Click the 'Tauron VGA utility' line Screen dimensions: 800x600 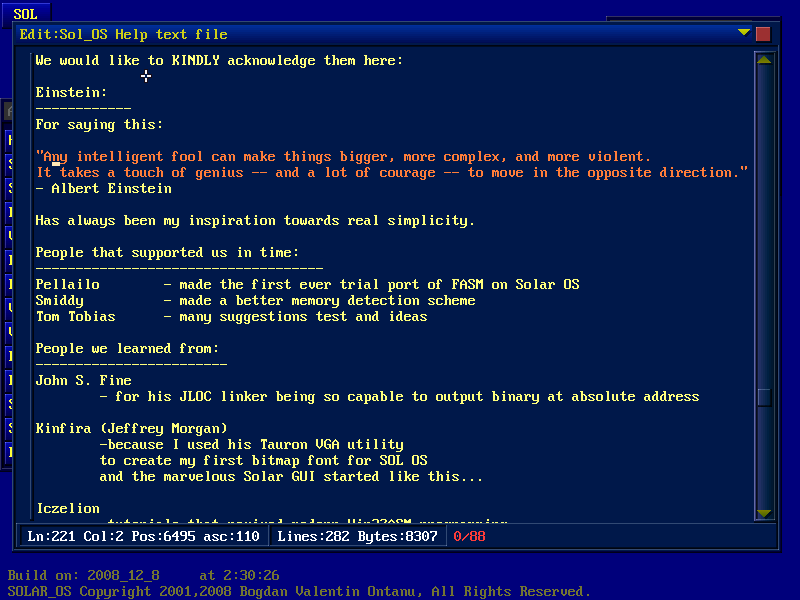[x=252, y=445]
